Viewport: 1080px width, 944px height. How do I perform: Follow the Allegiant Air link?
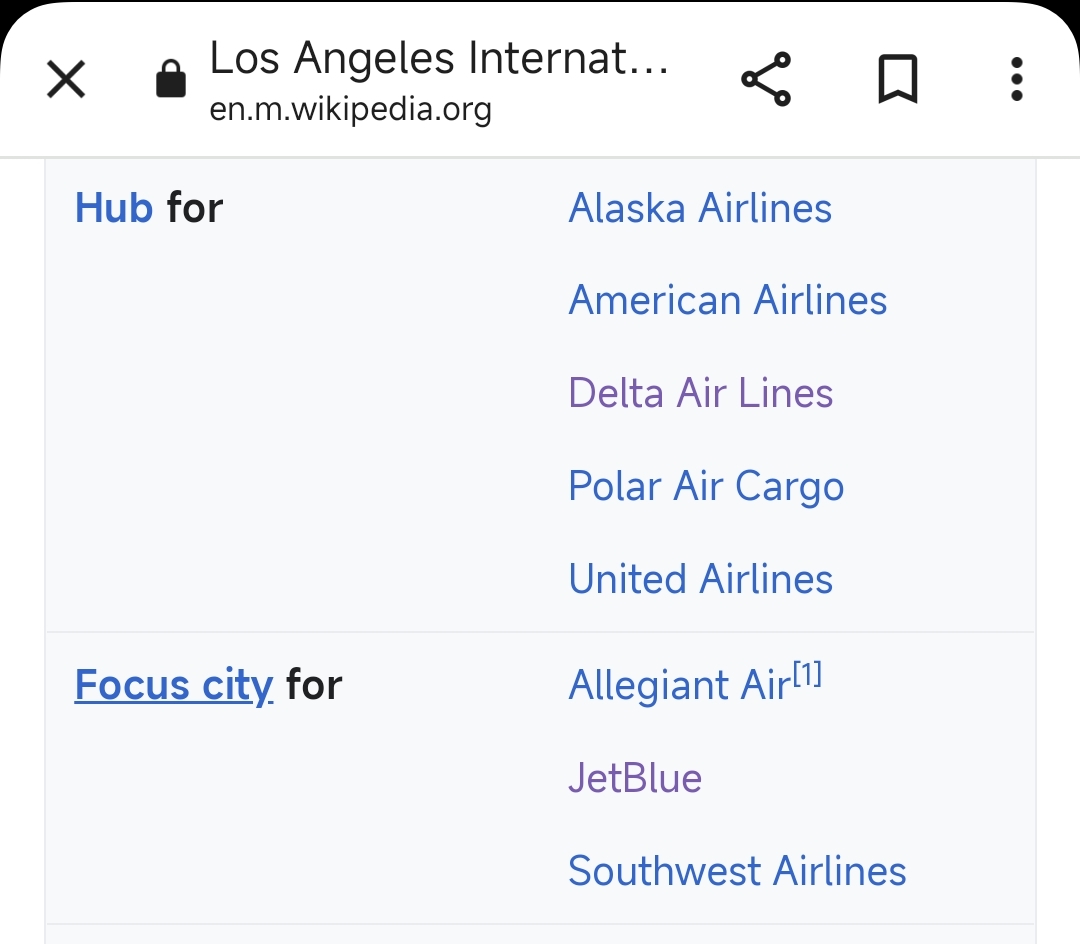(678, 686)
